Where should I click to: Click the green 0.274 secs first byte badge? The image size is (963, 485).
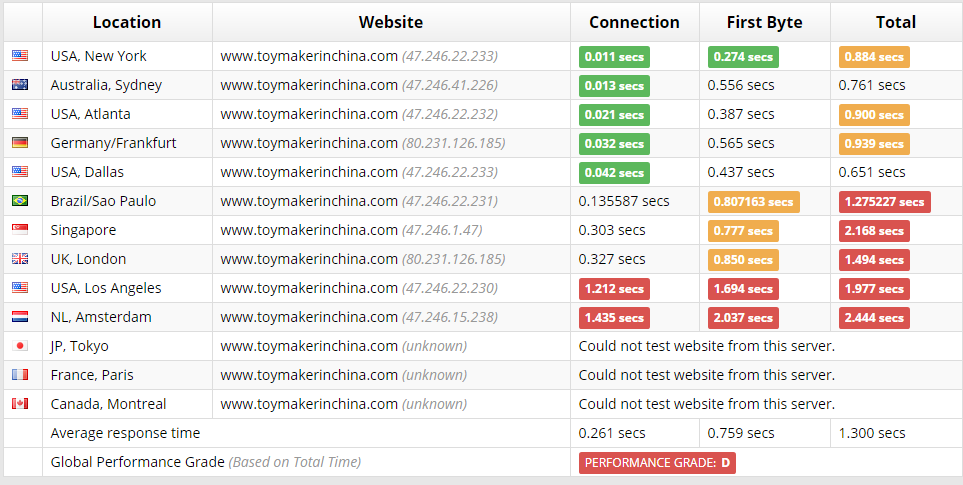743,56
